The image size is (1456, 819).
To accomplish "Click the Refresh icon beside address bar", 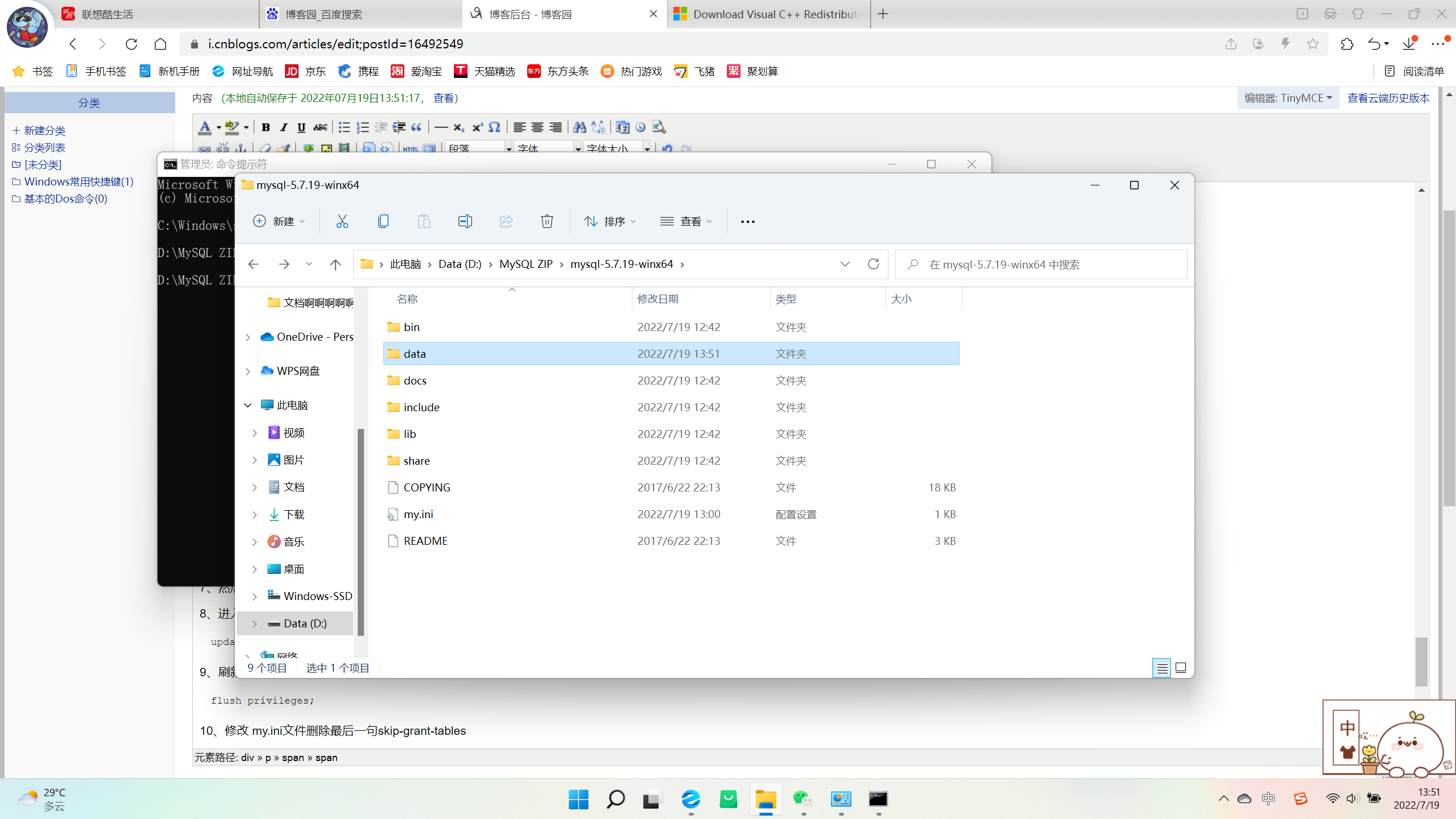I will [874, 264].
